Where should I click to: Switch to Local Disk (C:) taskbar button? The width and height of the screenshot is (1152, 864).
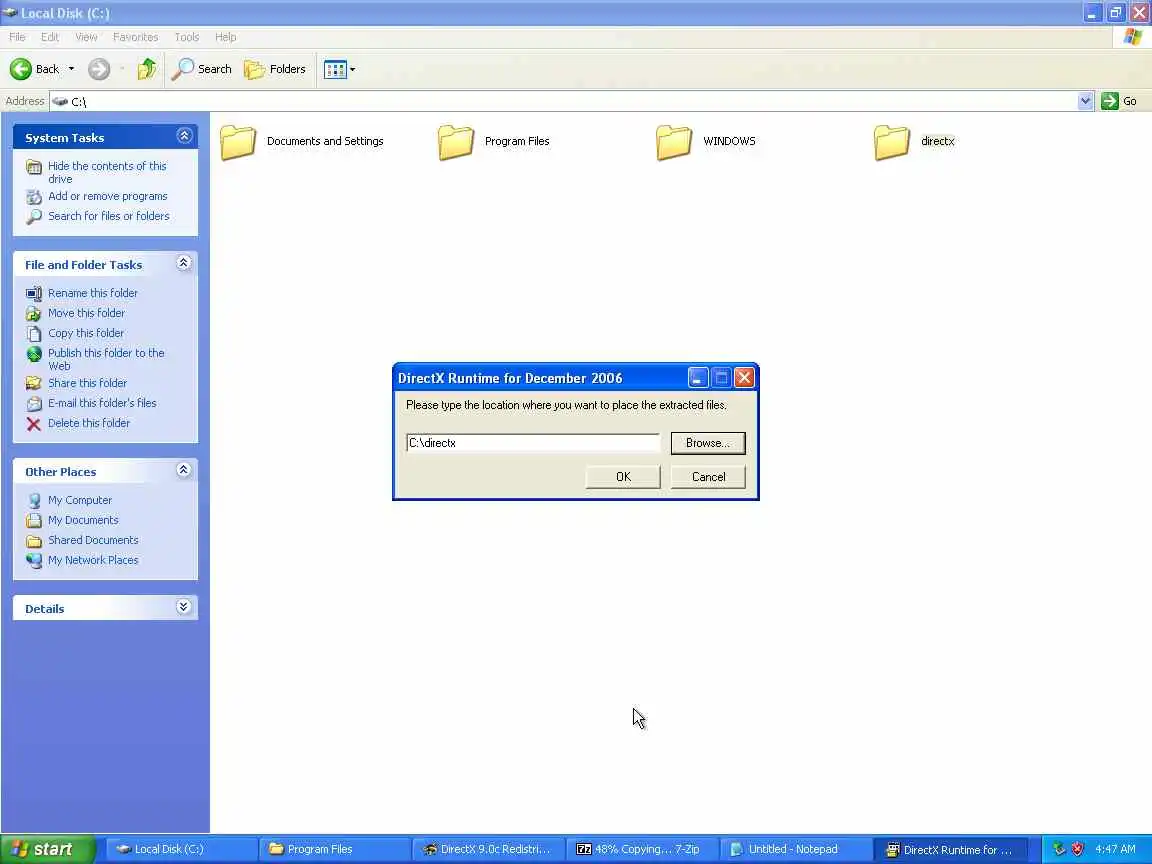point(180,849)
